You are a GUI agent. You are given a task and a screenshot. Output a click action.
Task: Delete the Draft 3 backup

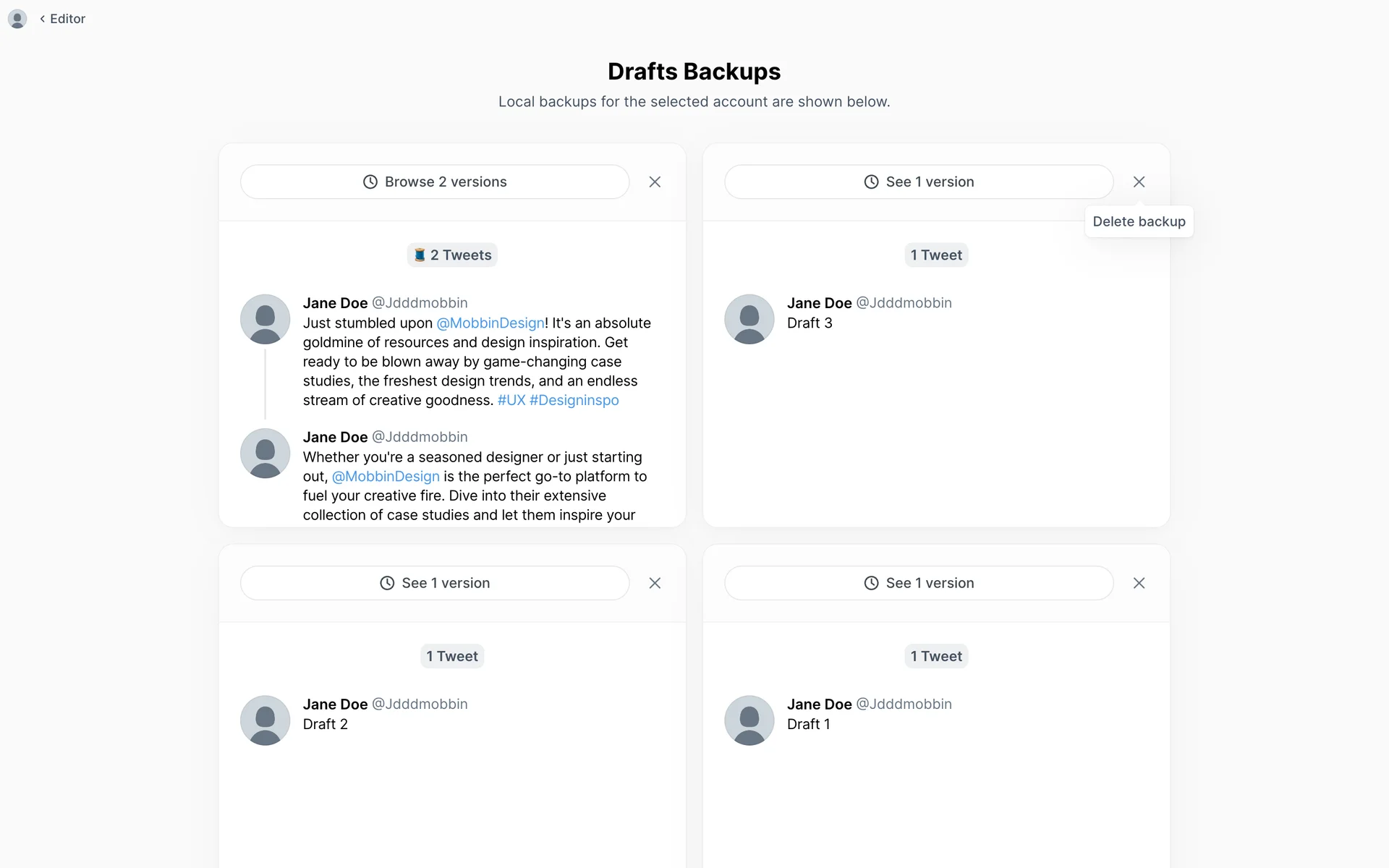tap(1139, 182)
